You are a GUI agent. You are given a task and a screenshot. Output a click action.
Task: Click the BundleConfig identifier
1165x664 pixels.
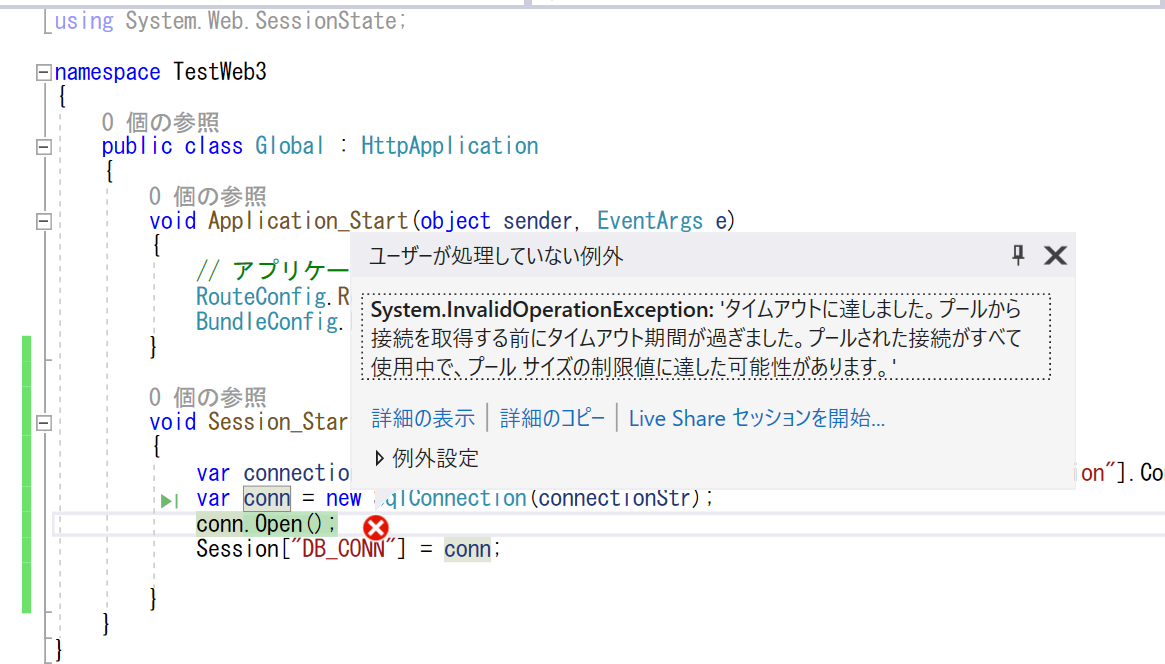pyautogui.click(x=267, y=322)
